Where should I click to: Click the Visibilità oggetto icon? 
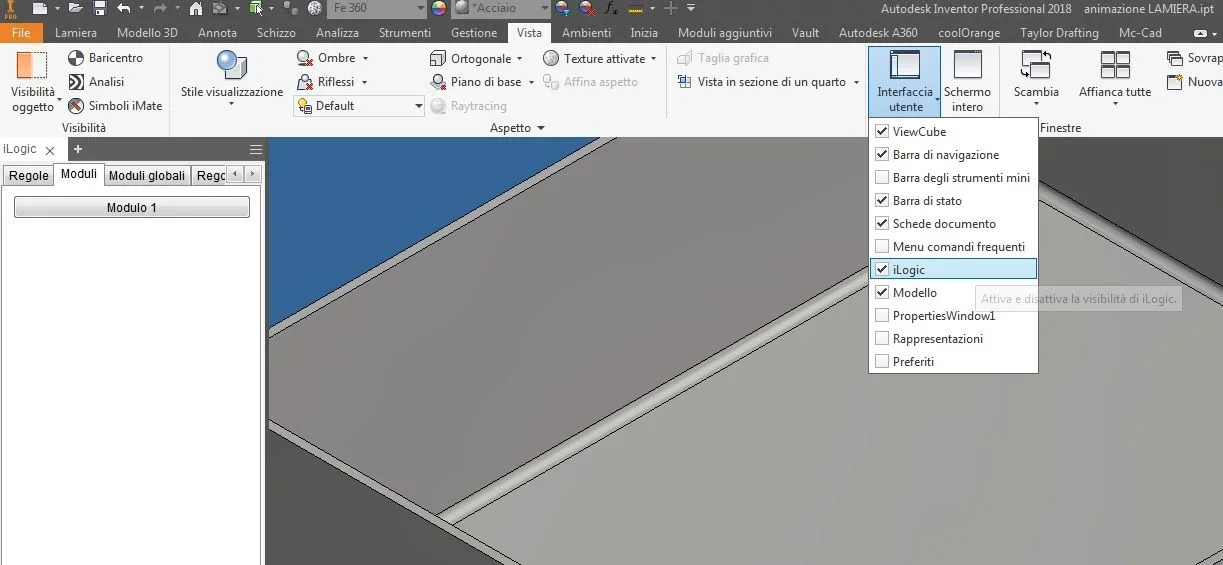point(32,66)
